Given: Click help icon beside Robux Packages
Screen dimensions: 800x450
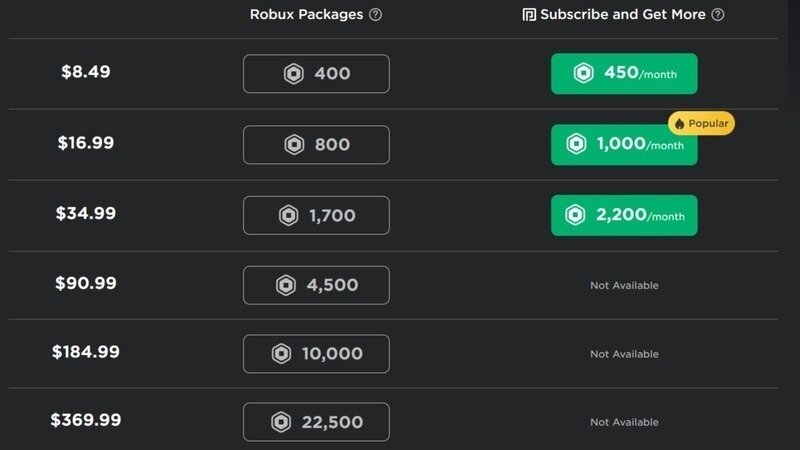Looking at the screenshot, I should pos(375,15).
